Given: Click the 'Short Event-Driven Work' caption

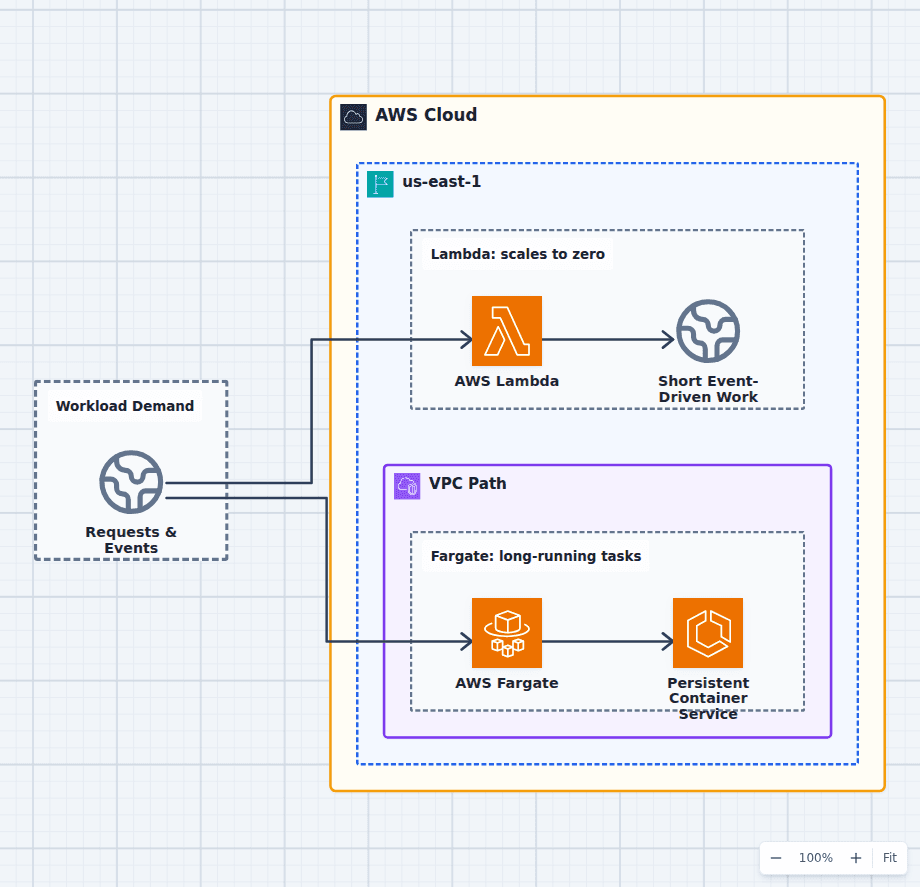Looking at the screenshot, I should [x=708, y=389].
